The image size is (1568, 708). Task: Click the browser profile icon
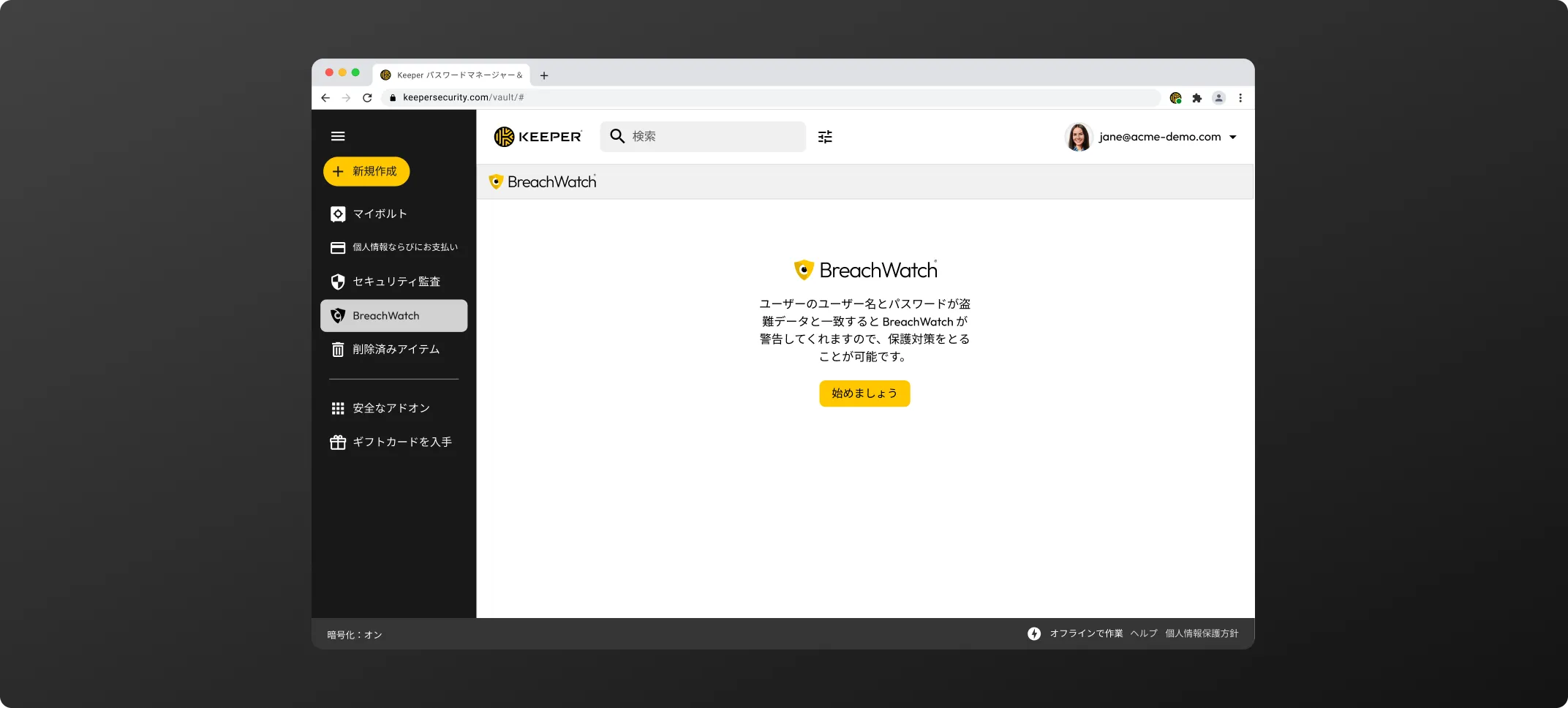[x=1218, y=97]
